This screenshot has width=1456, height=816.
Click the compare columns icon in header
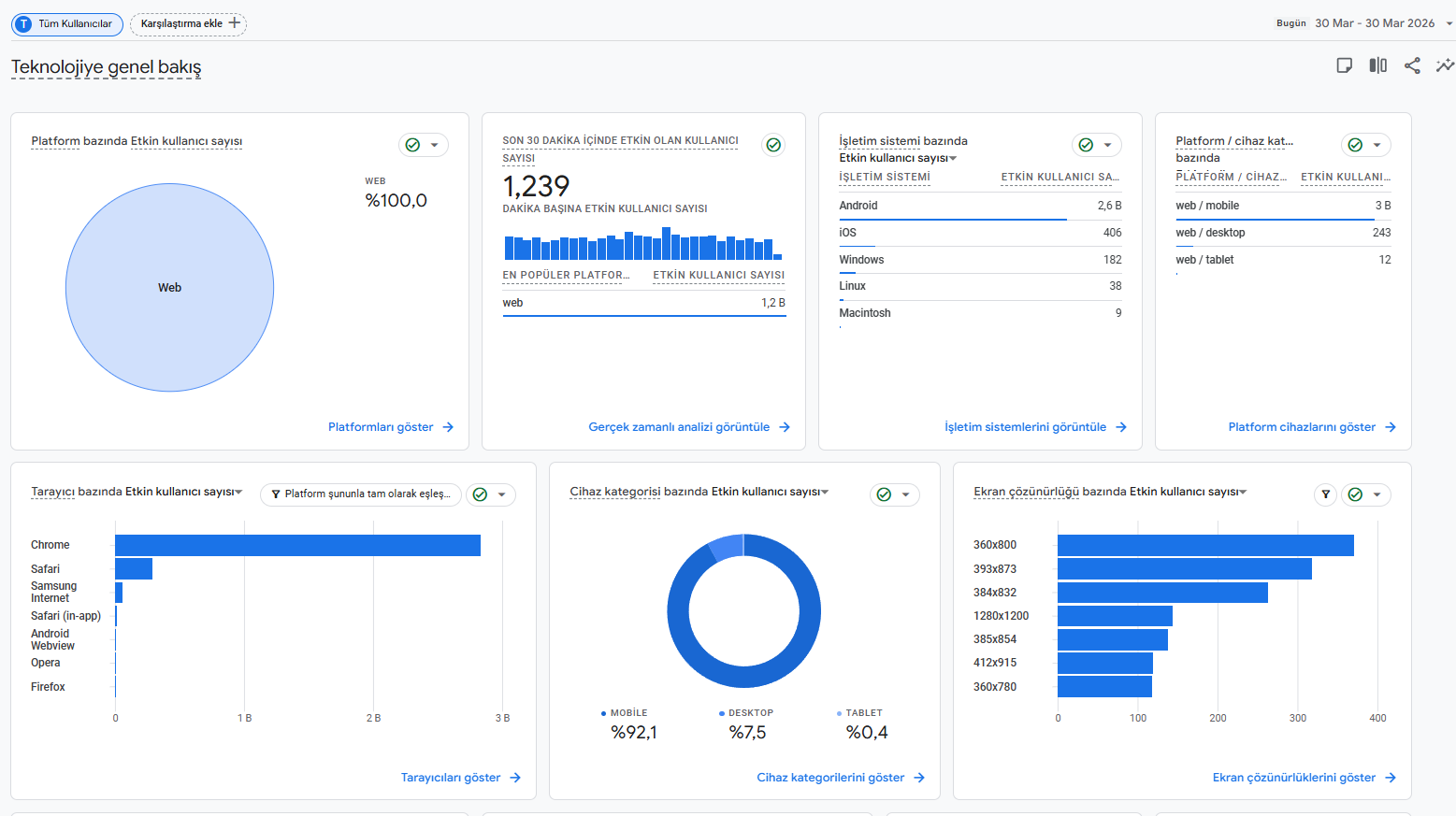1378,65
